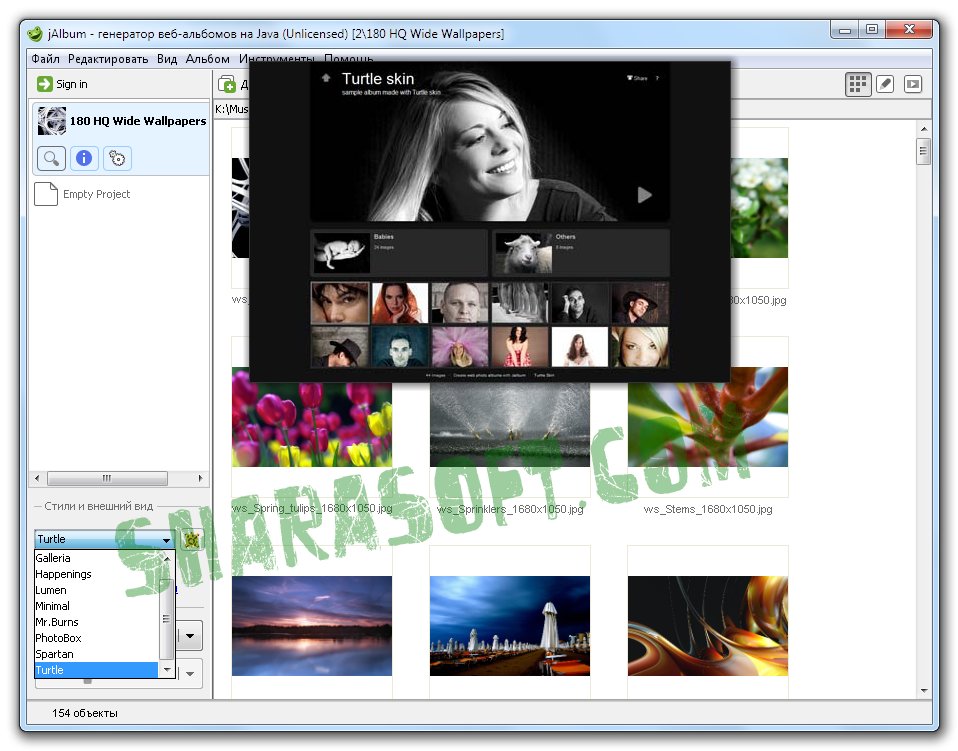Choose Happenings from the skin list
The width and height of the screenshot is (958, 751).
97,574
